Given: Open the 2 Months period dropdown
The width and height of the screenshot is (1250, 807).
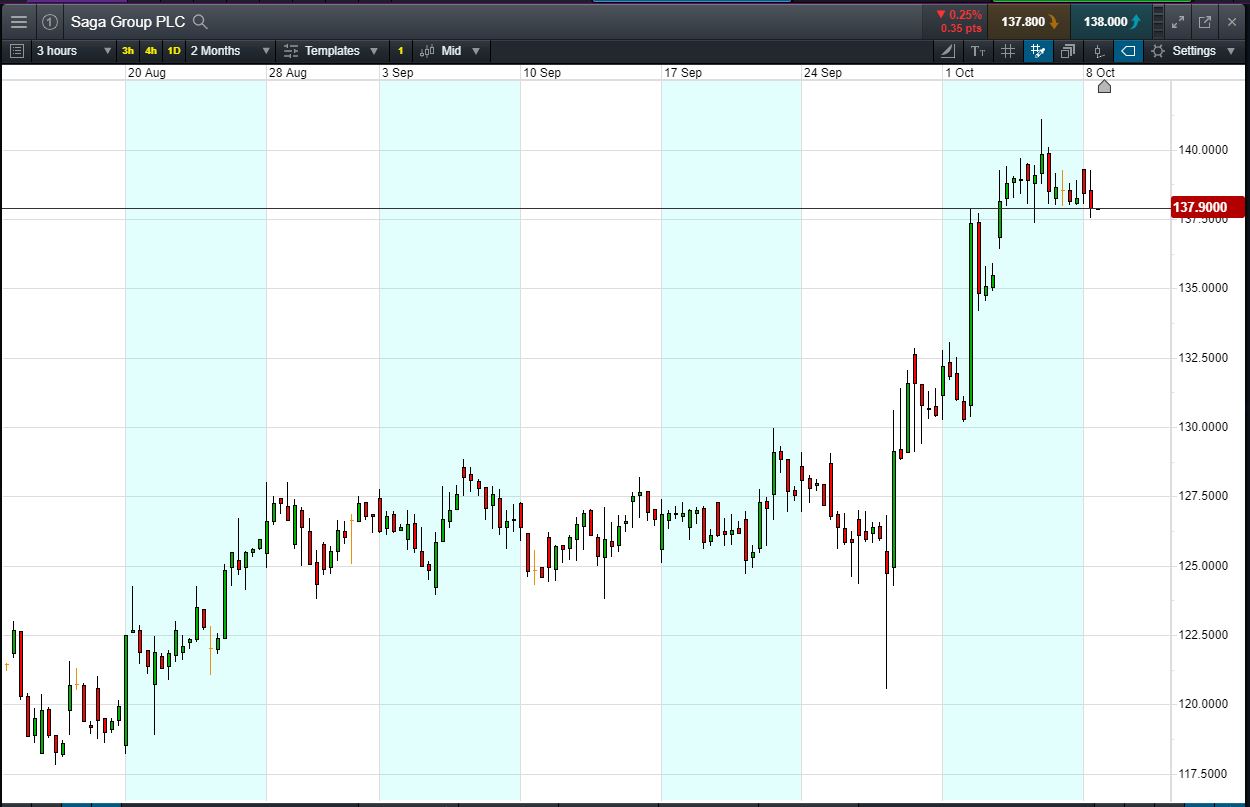Looking at the screenshot, I should coord(230,50).
